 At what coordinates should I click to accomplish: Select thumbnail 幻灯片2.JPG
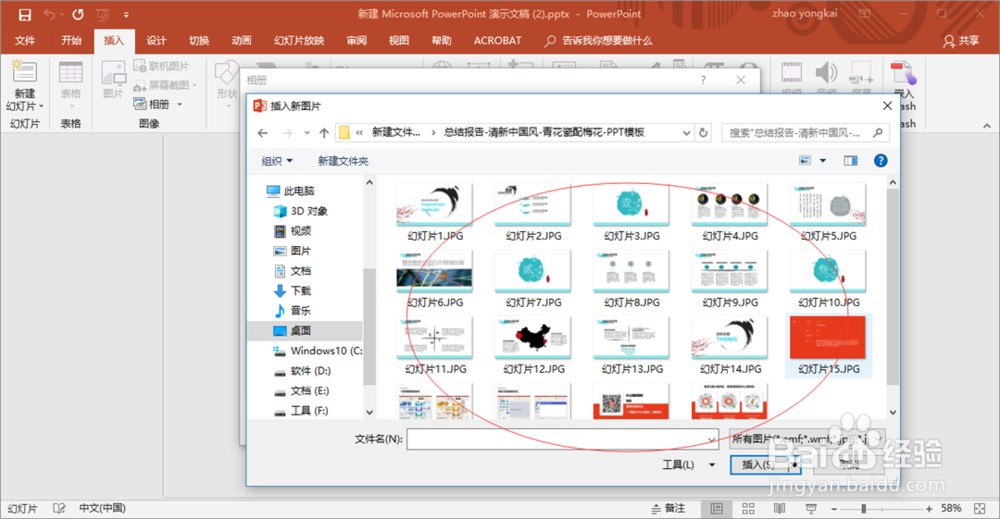(x=533, y=212)
